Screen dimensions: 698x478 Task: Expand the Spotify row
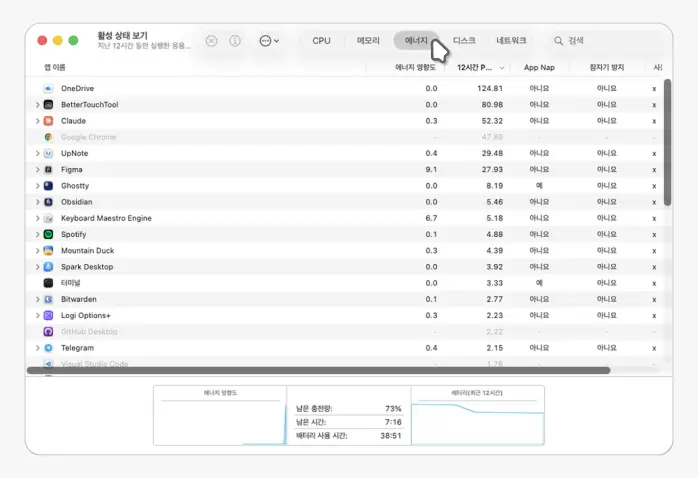(x=37, y=235)
